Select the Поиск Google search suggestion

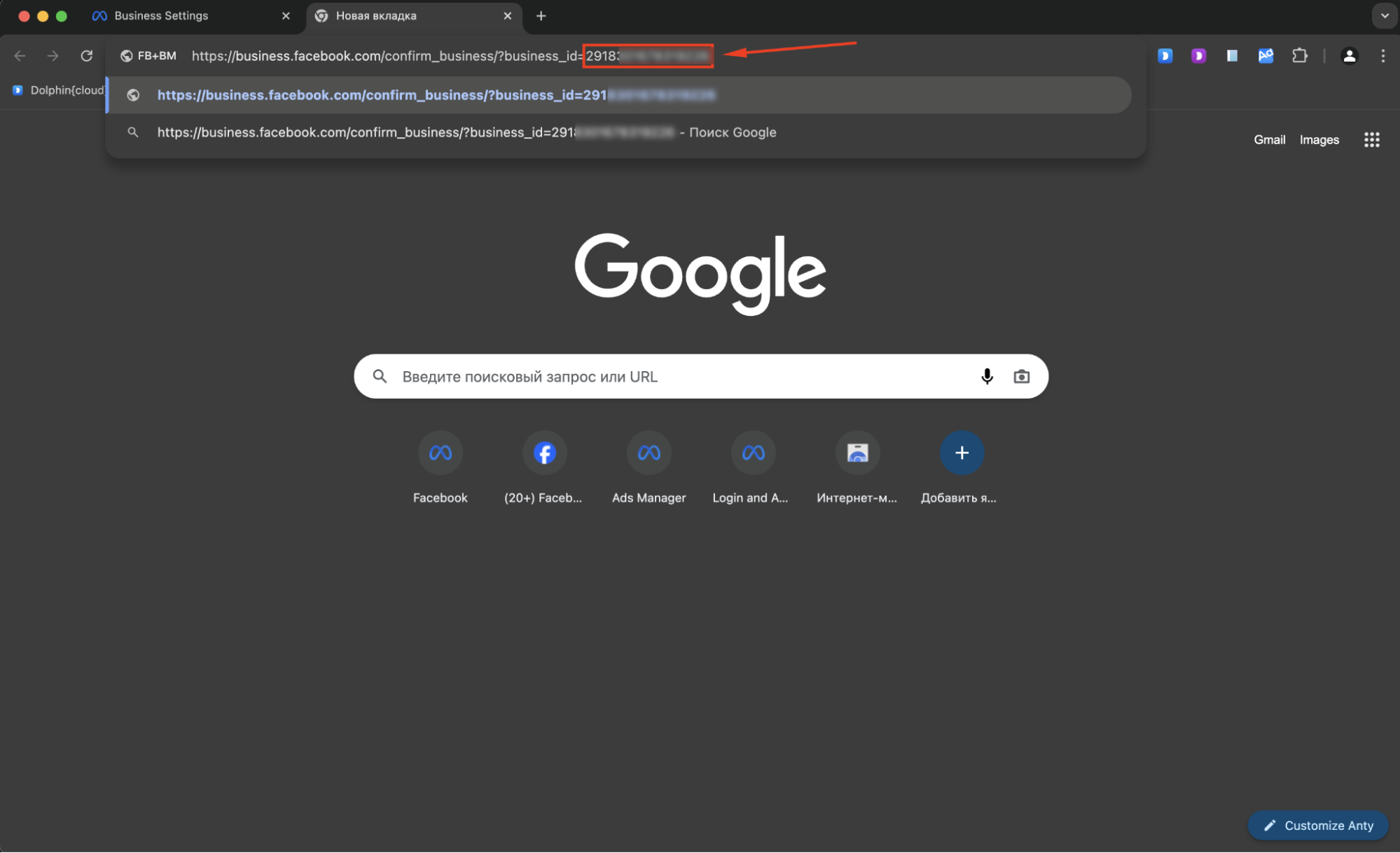pyautogui.click(x=620, y=132)
